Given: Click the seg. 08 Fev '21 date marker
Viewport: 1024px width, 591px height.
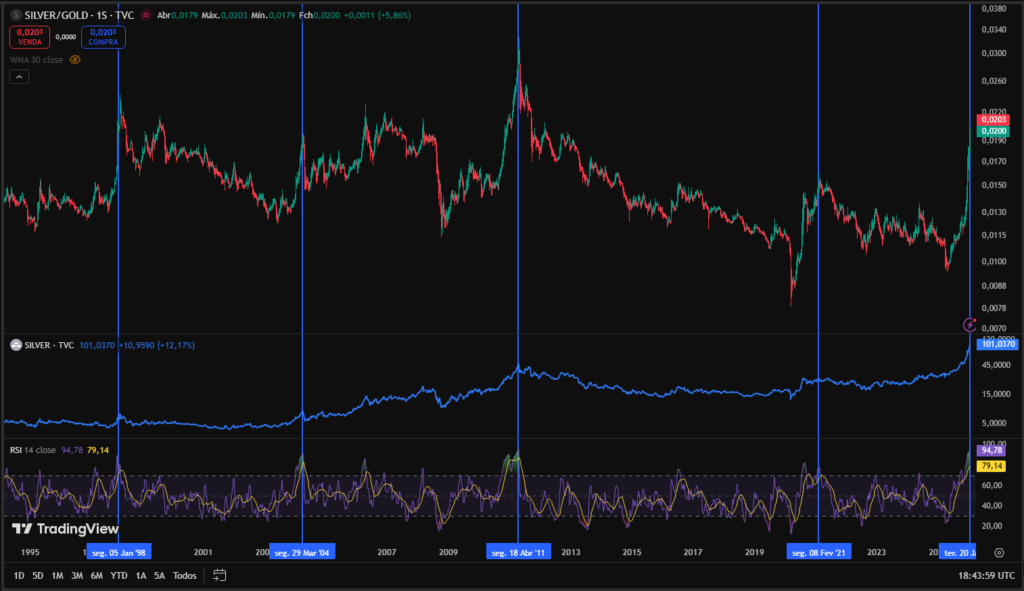Looking at the screenshot, I should 818,550.
